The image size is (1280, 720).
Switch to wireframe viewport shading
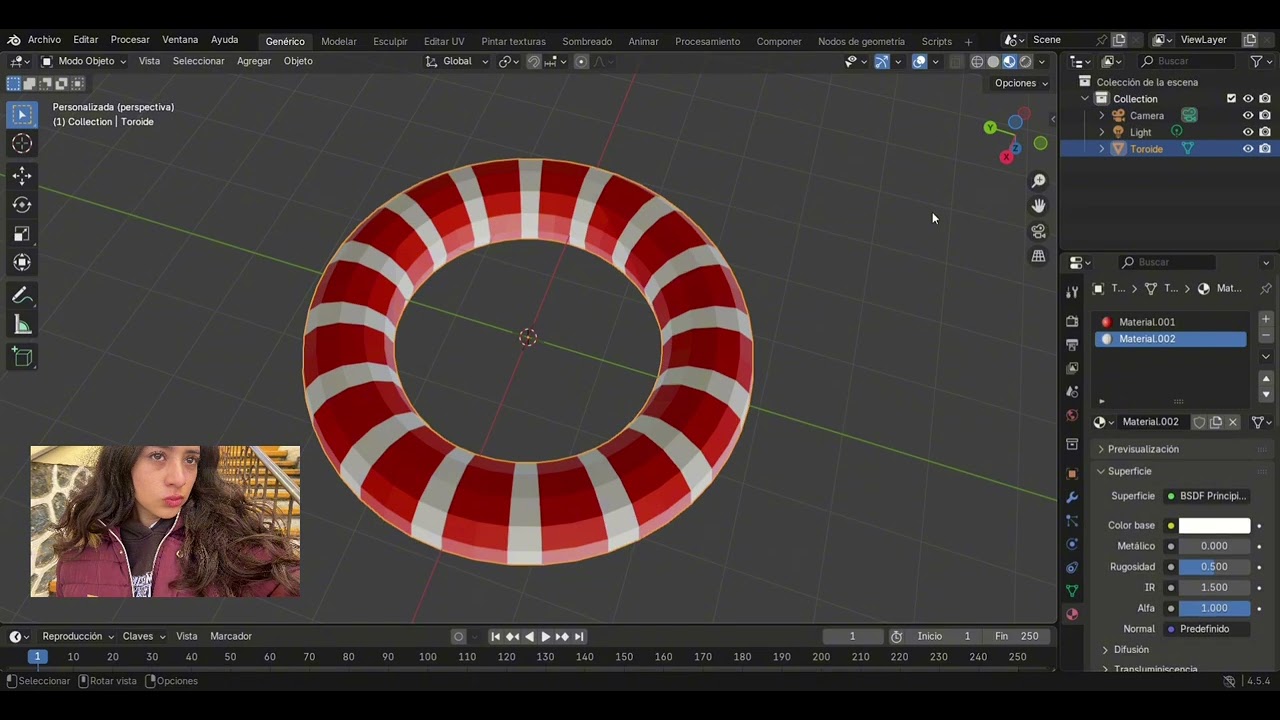point(977,62)
